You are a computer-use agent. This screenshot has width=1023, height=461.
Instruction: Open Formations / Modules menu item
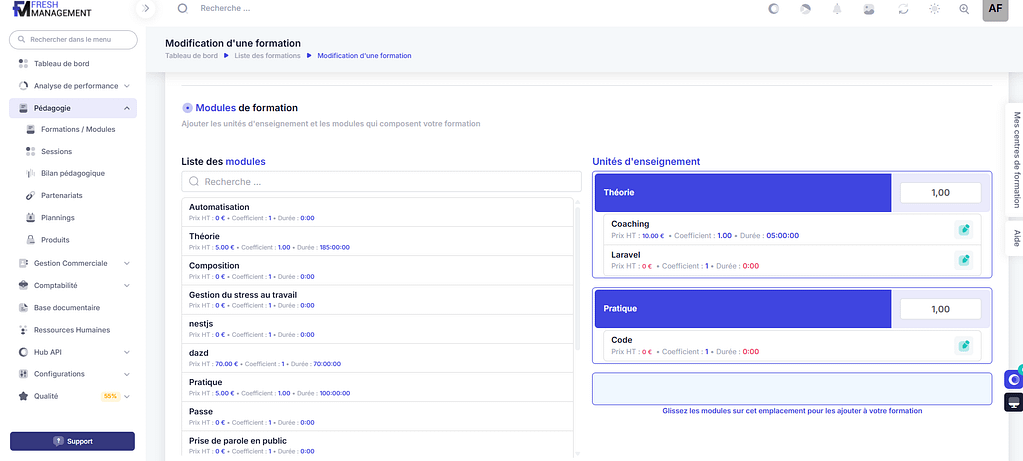coord(77,129)
